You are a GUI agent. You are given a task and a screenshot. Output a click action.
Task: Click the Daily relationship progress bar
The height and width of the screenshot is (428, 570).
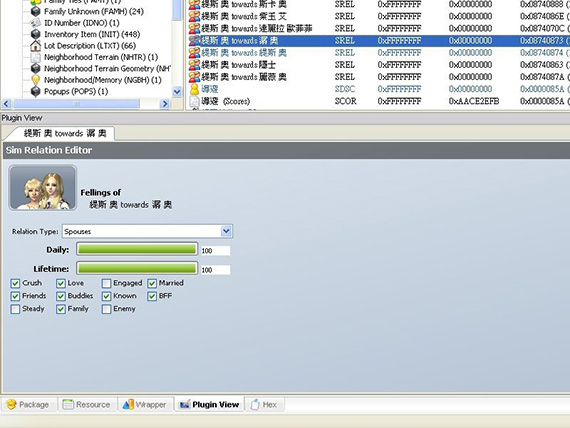(x=137, y=249)
